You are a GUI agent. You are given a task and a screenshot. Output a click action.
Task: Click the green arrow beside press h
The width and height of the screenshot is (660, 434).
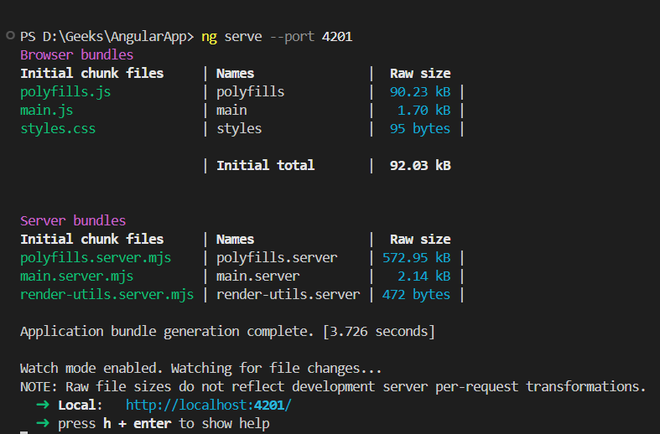[x=42, y=423]
